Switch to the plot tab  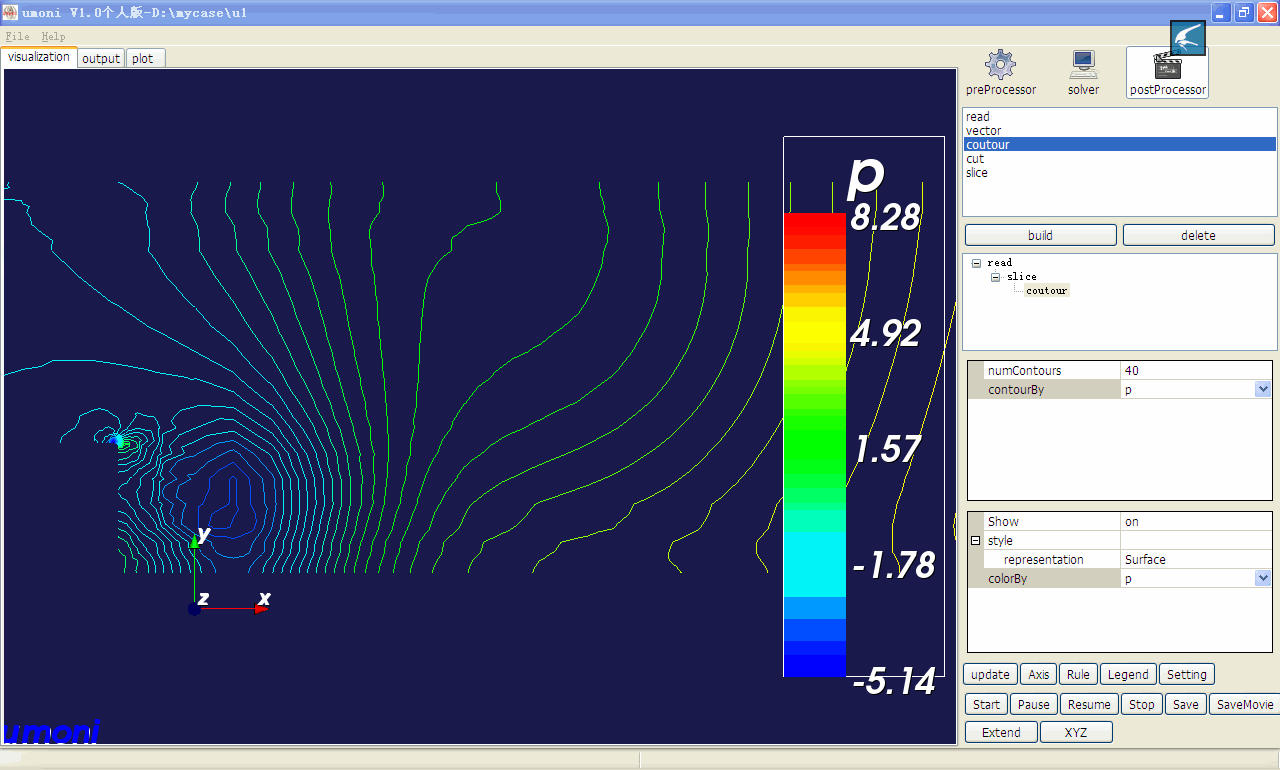pyautogui.click(x=143, y=59)
